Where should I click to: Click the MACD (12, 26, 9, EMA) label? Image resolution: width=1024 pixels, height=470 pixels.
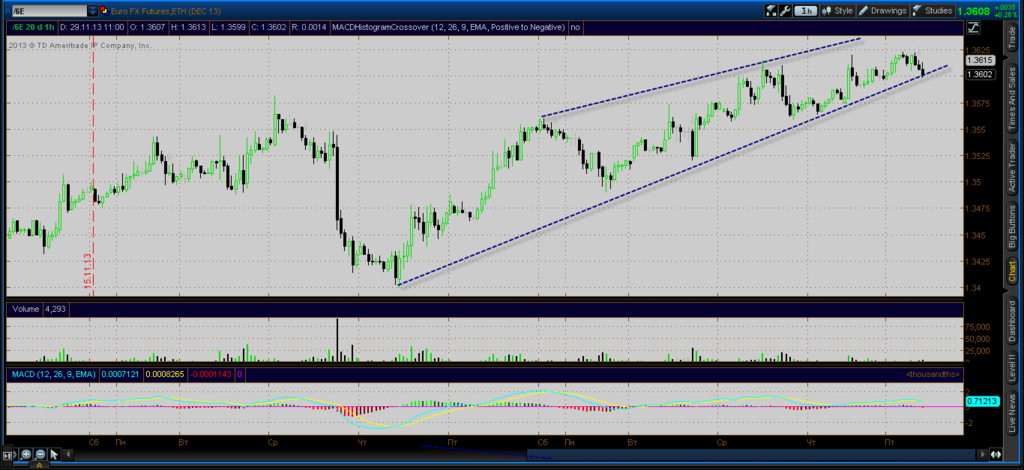coord(52,374)
